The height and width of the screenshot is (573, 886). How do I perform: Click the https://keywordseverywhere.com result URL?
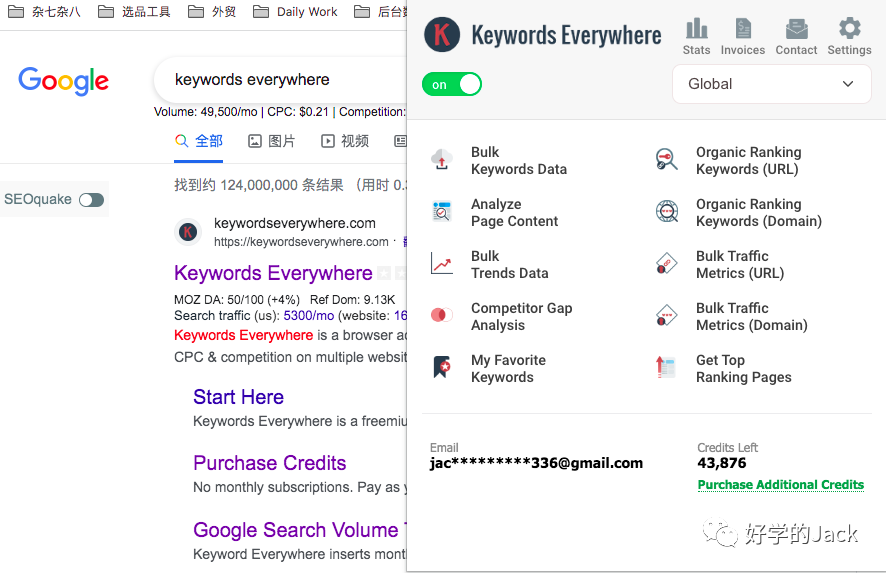(x=301, y=242)
